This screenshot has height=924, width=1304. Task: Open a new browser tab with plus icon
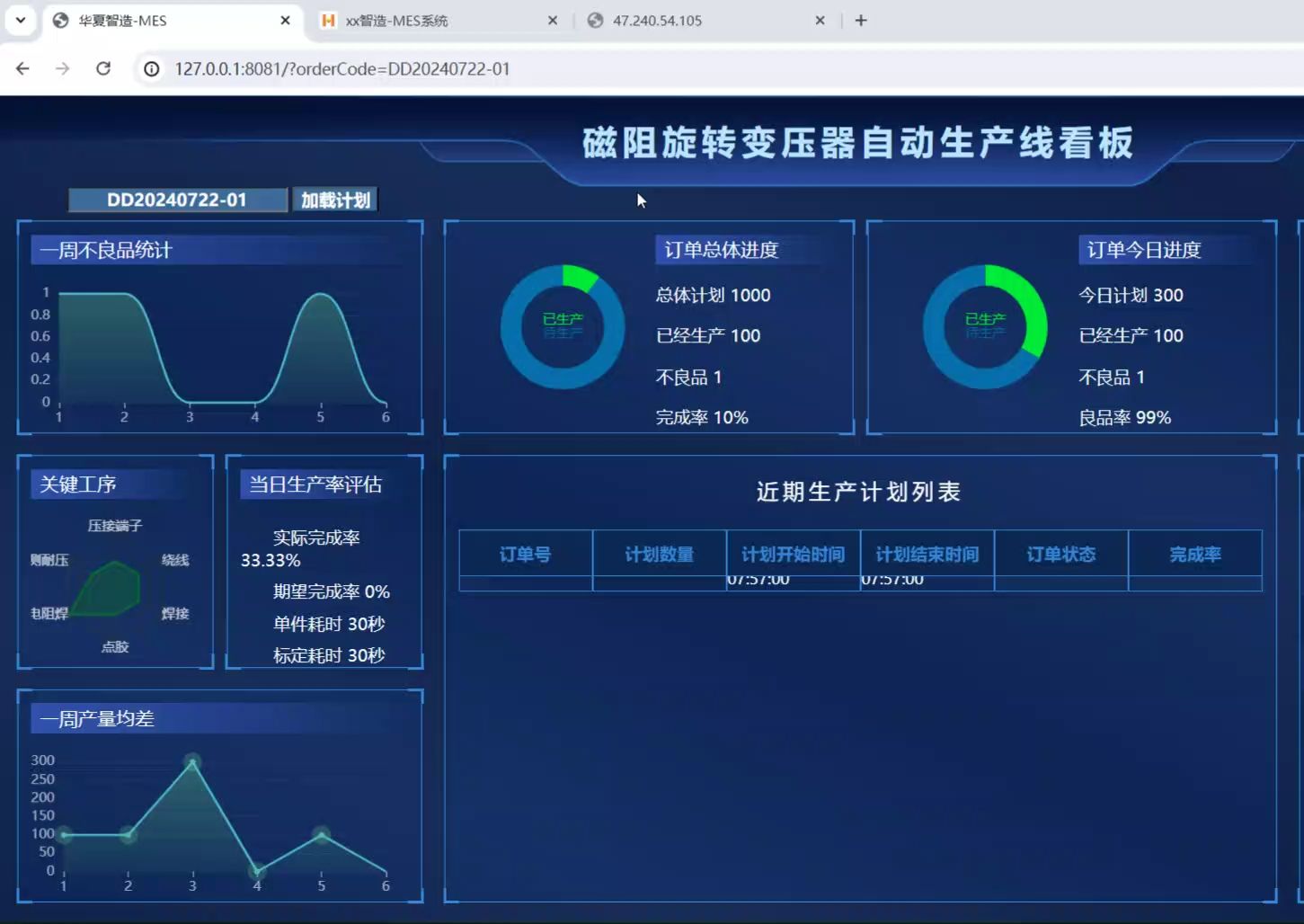[x=861, y=21]
